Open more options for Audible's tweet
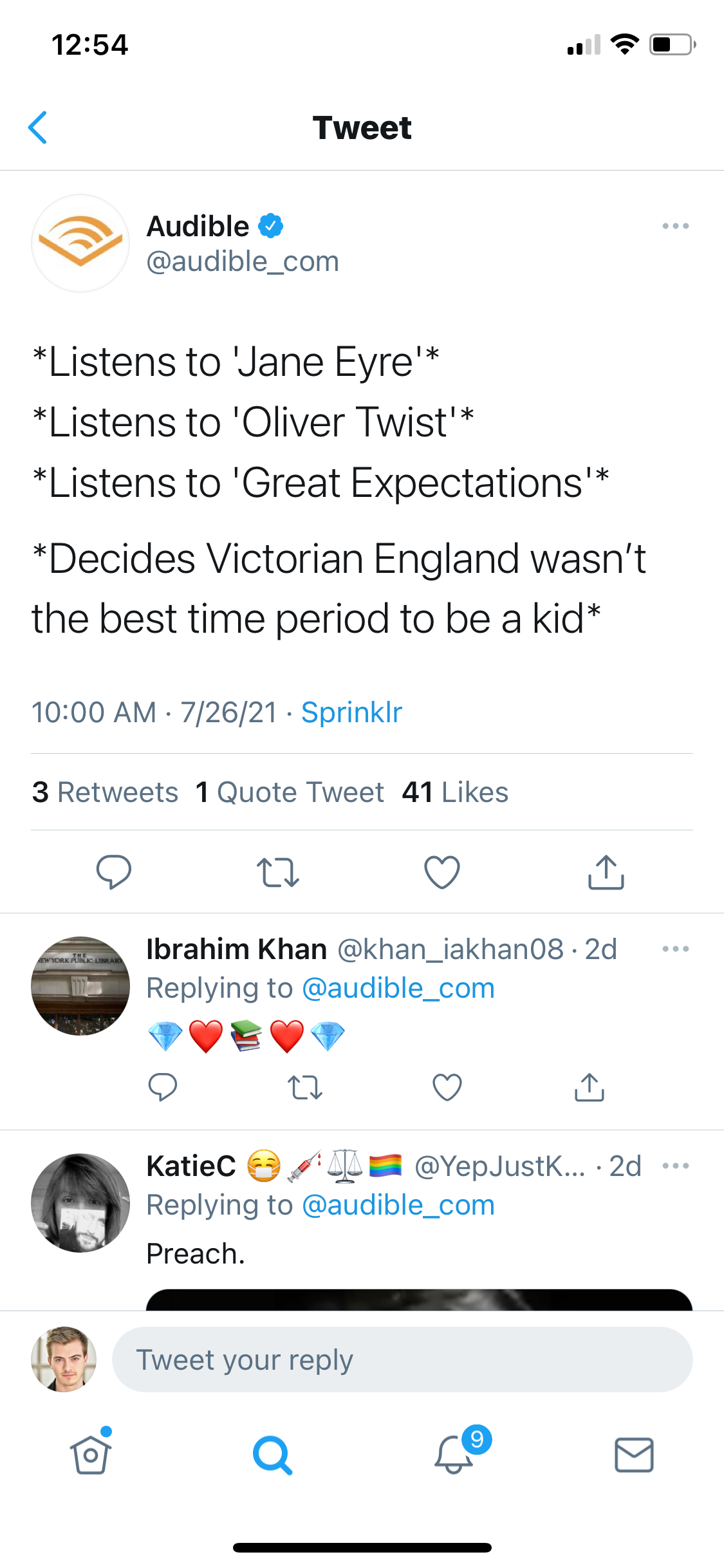Image resolution: width=724 pixels, height=1568 pixels. (675, 226)
